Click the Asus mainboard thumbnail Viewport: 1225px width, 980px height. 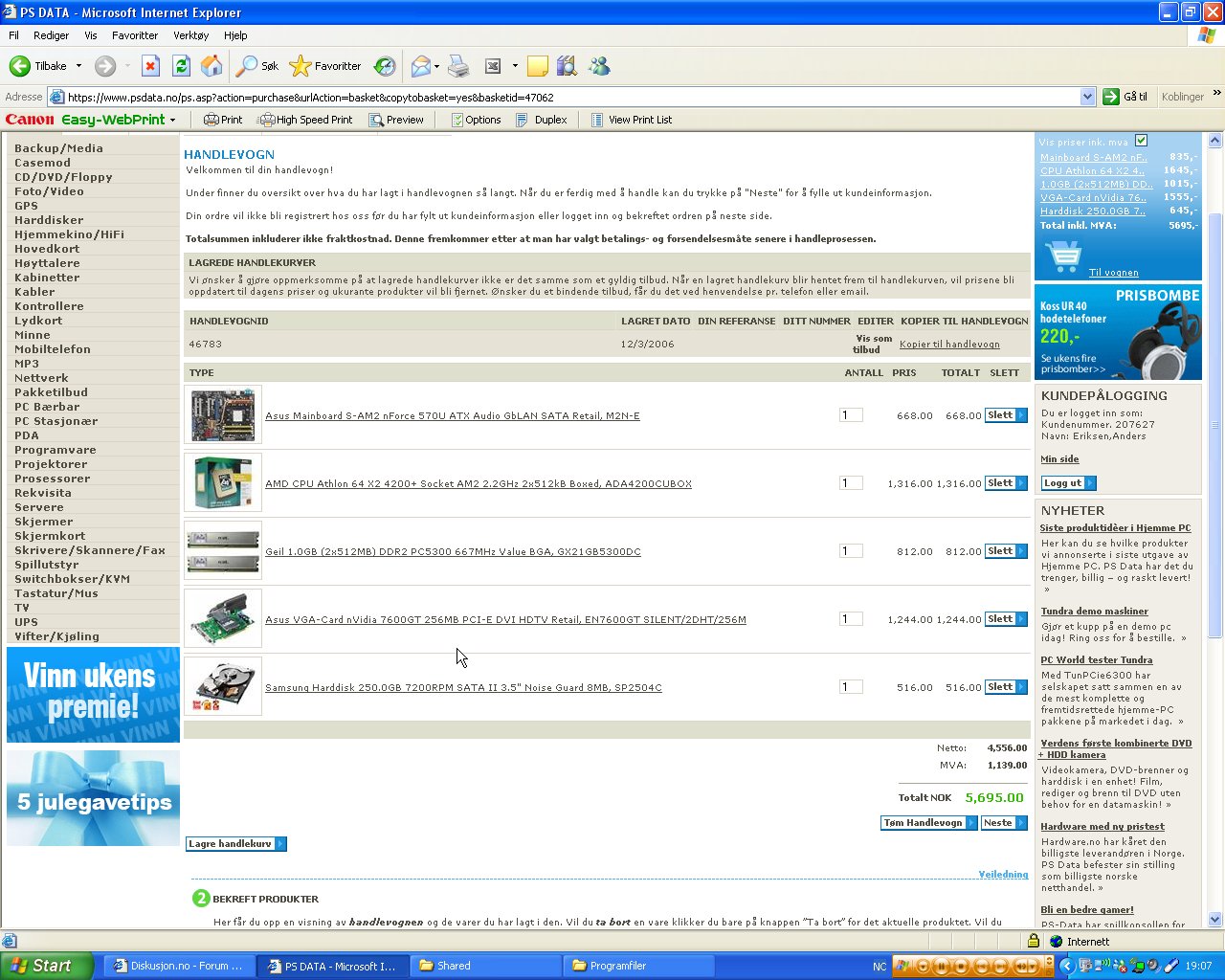point(223,414)
